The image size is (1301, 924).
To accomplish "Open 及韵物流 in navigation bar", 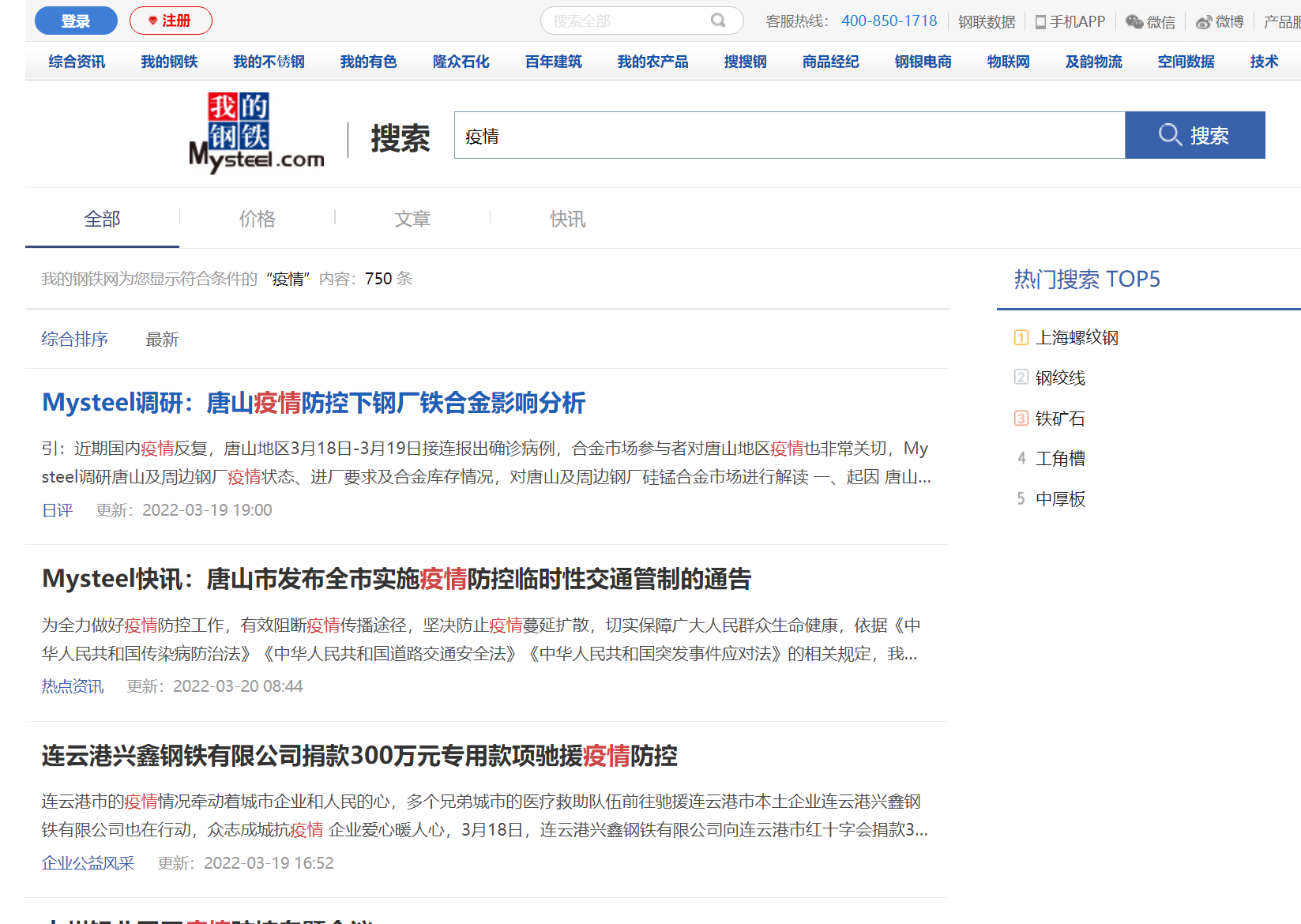I will tap(1093, 62).
